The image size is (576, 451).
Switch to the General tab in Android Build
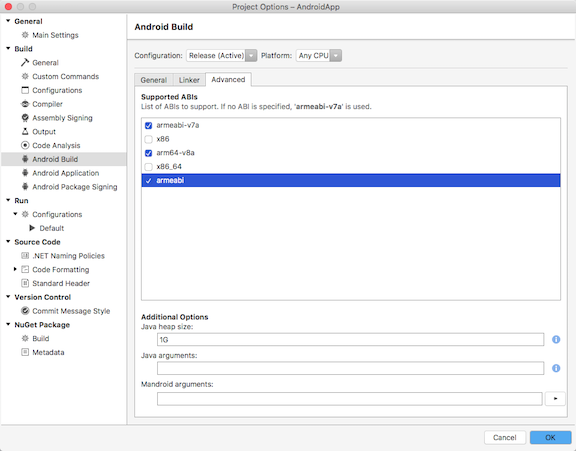[x=154, y=80]
